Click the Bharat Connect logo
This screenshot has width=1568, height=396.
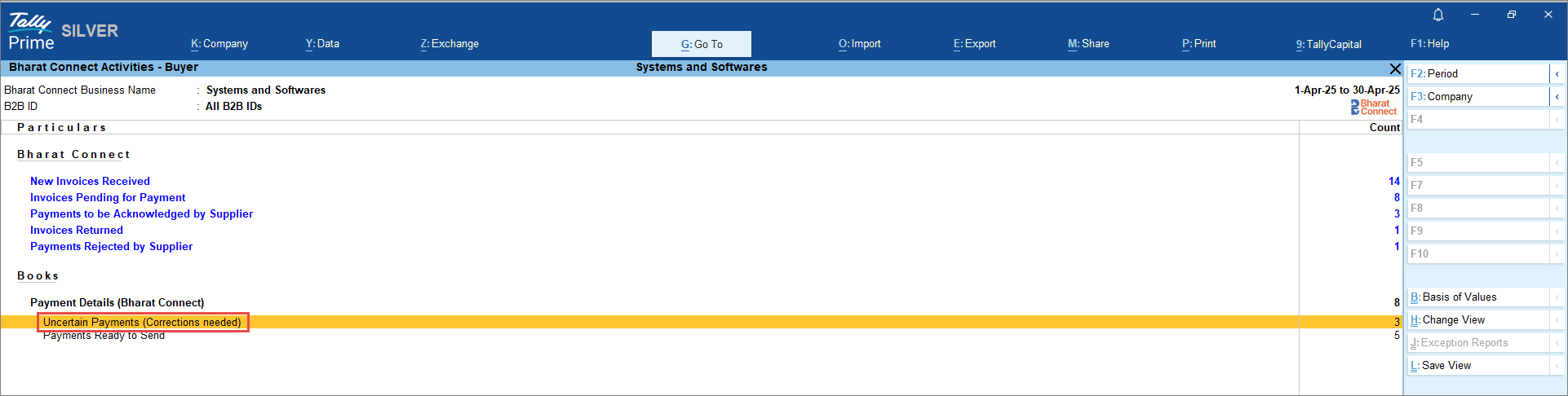(x=1374, y=108)
